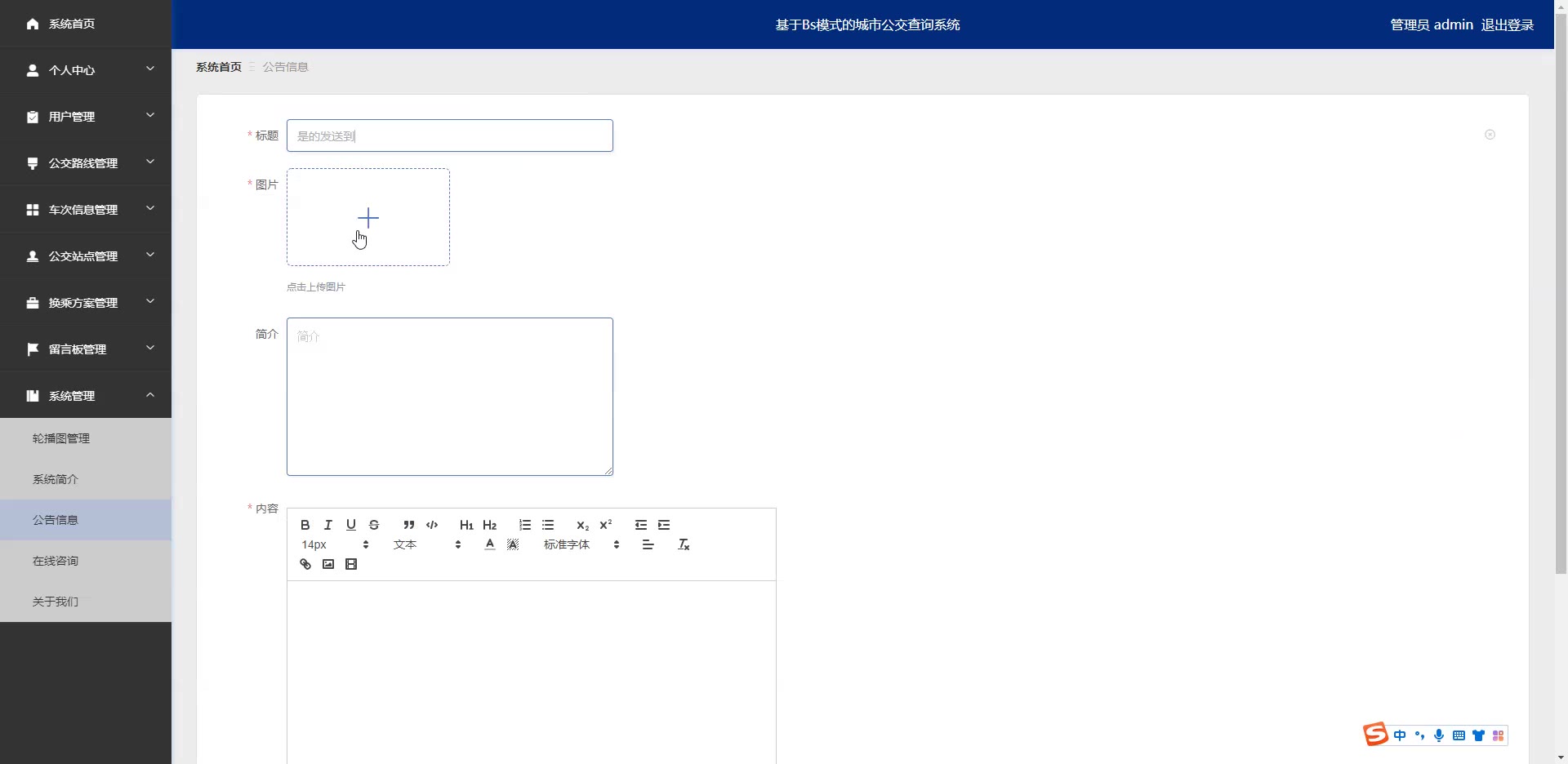Open the Sogou skin shirt icon
The width and height of the screenshot is (1568, 764).
click(x=1478, y=735)
